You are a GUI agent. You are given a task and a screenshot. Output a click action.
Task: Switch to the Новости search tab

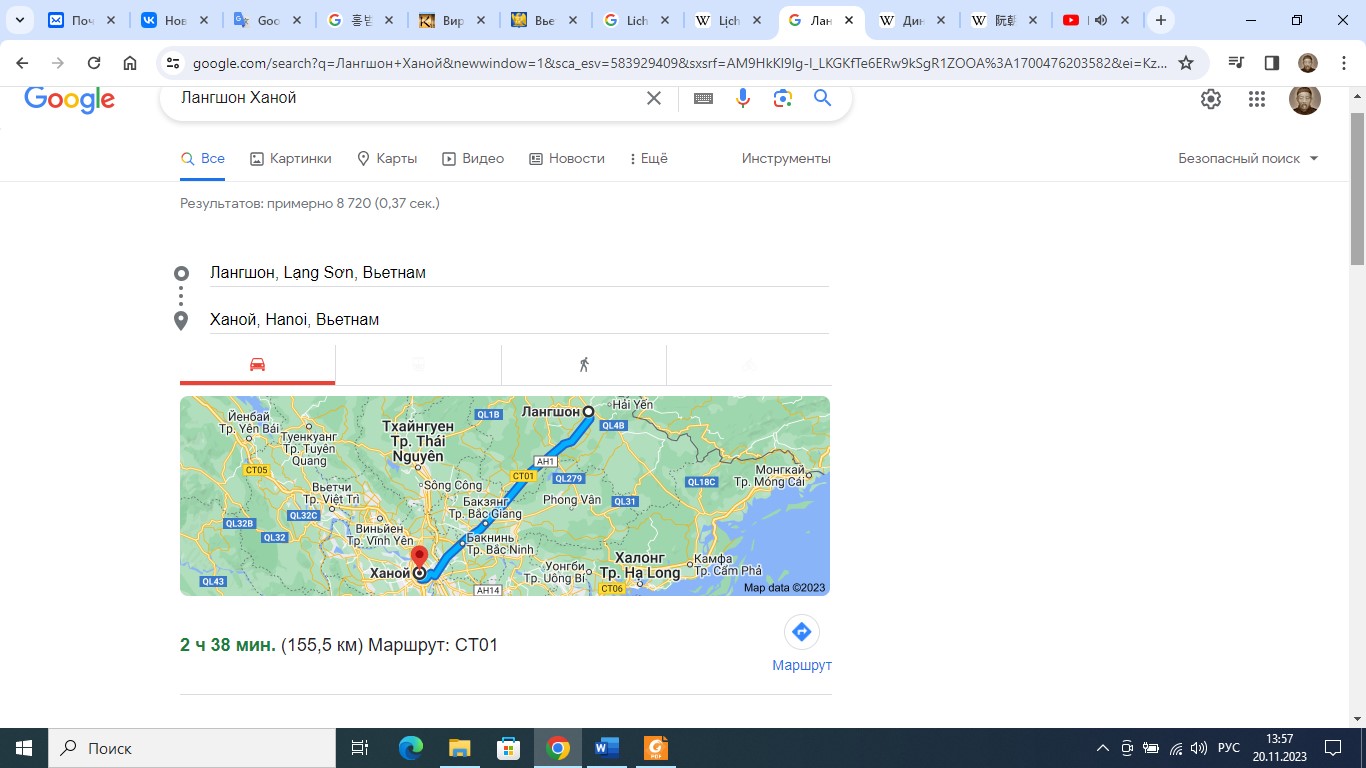click(x=567, y=158)
